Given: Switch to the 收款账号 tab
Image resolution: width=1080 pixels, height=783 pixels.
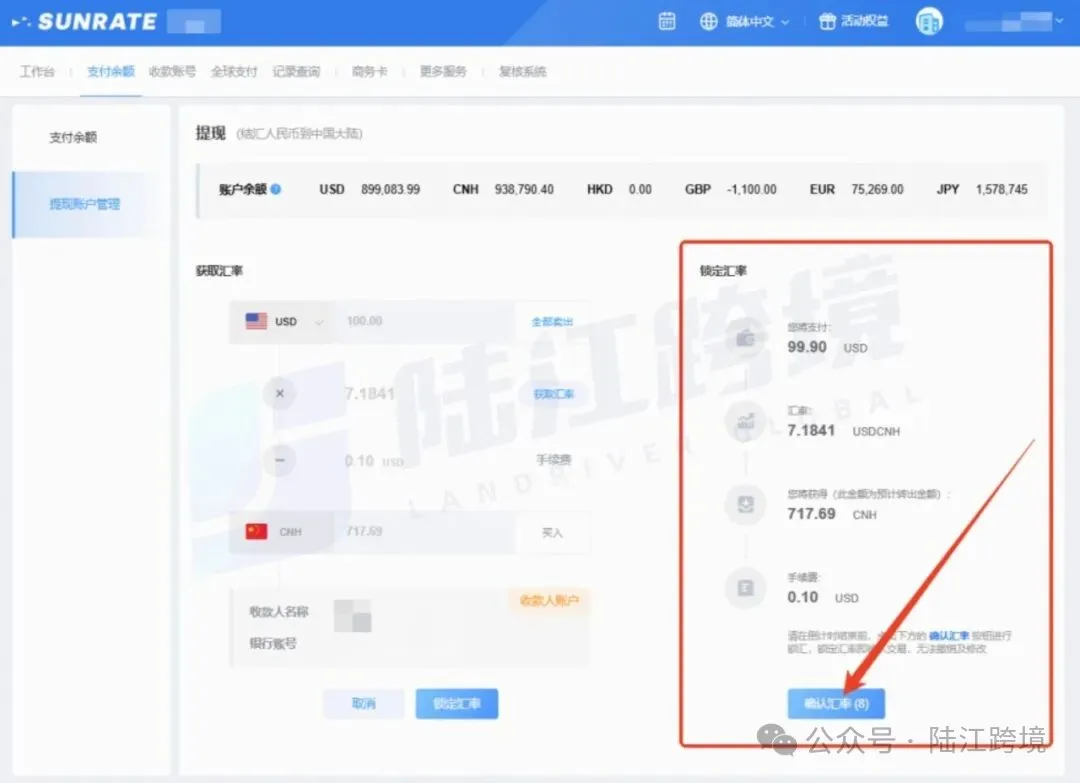Looking at the screenshot, I should (x=172, y=72).
